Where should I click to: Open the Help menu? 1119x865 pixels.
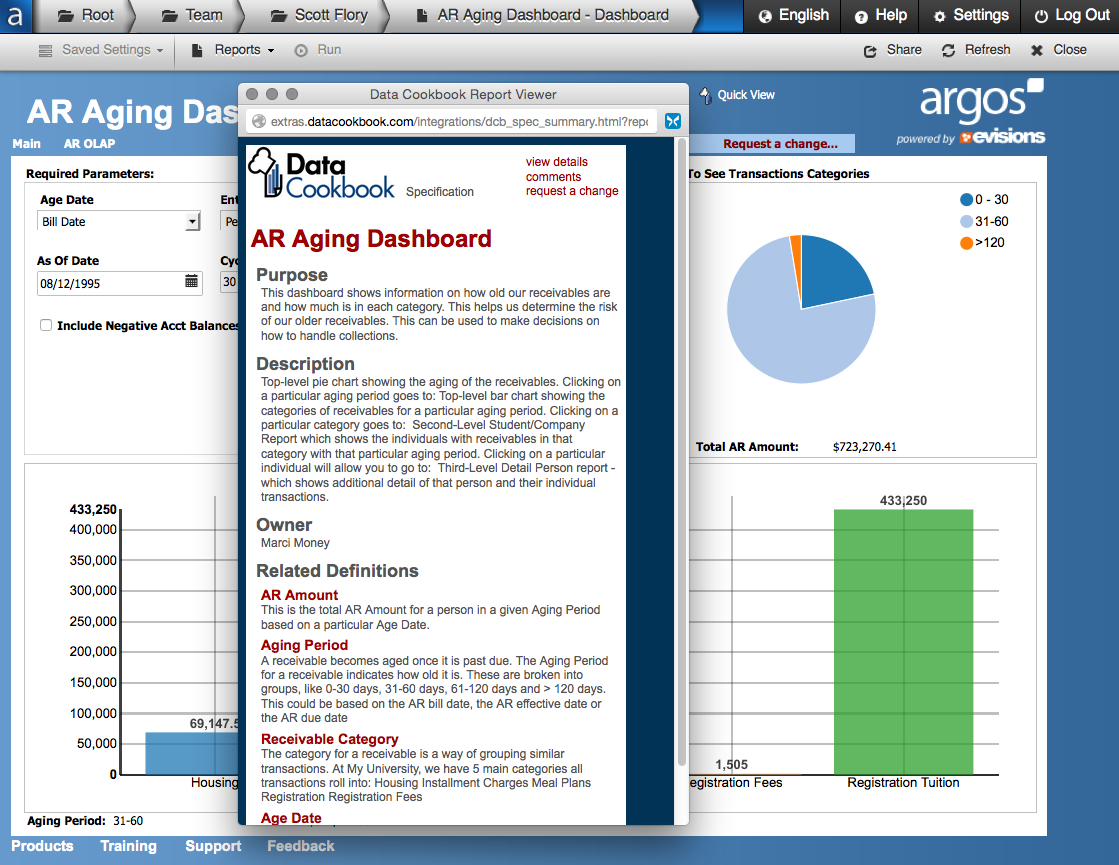coord(881,16)
